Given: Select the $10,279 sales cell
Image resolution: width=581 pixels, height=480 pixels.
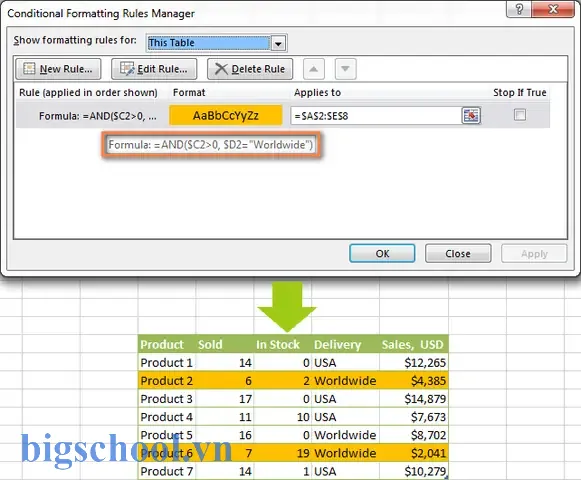Looking at the screenshot, I should [x=414, y=471].
